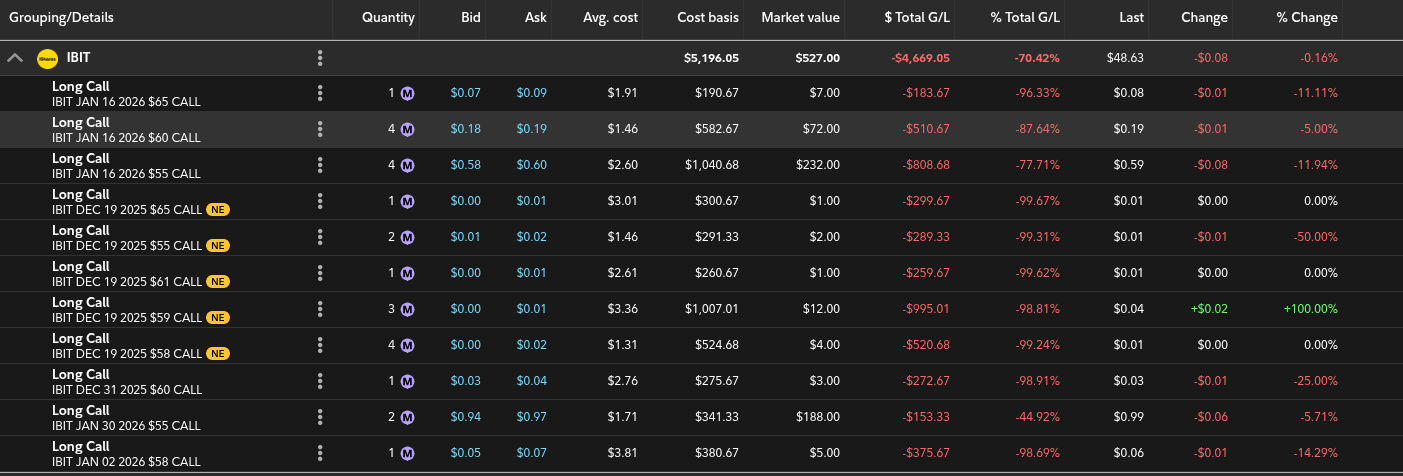This screenshot has width=1403, height=476.
Task: Sort by Bid column header
Action: [471, 18]
